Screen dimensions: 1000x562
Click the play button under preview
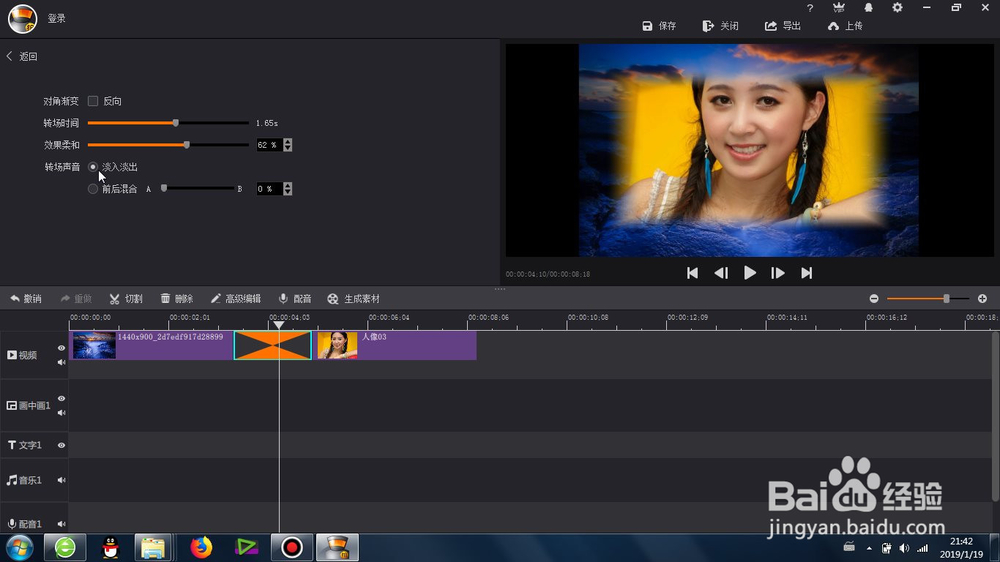(749, 273)
